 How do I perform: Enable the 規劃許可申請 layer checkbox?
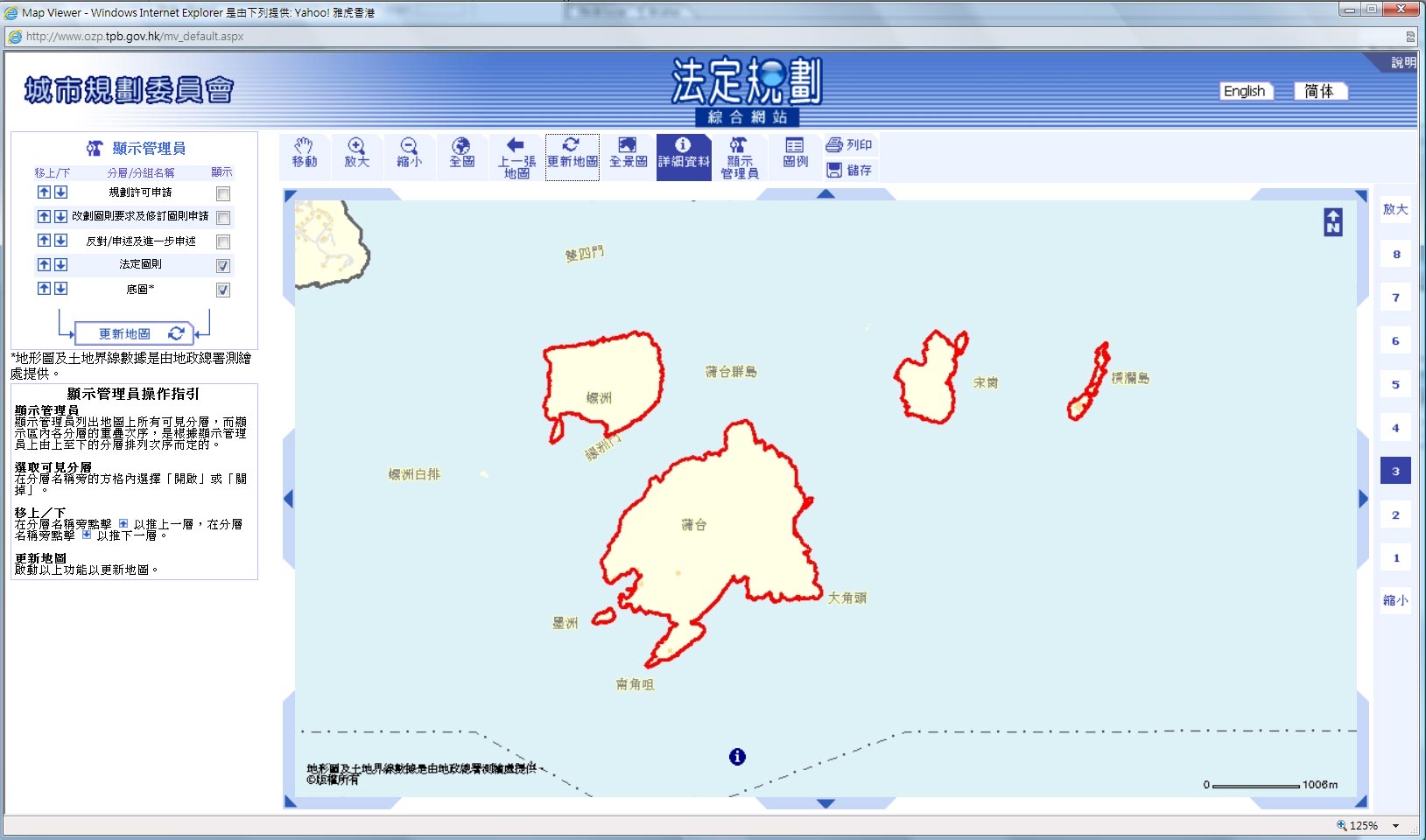click(x=225, y=192)
